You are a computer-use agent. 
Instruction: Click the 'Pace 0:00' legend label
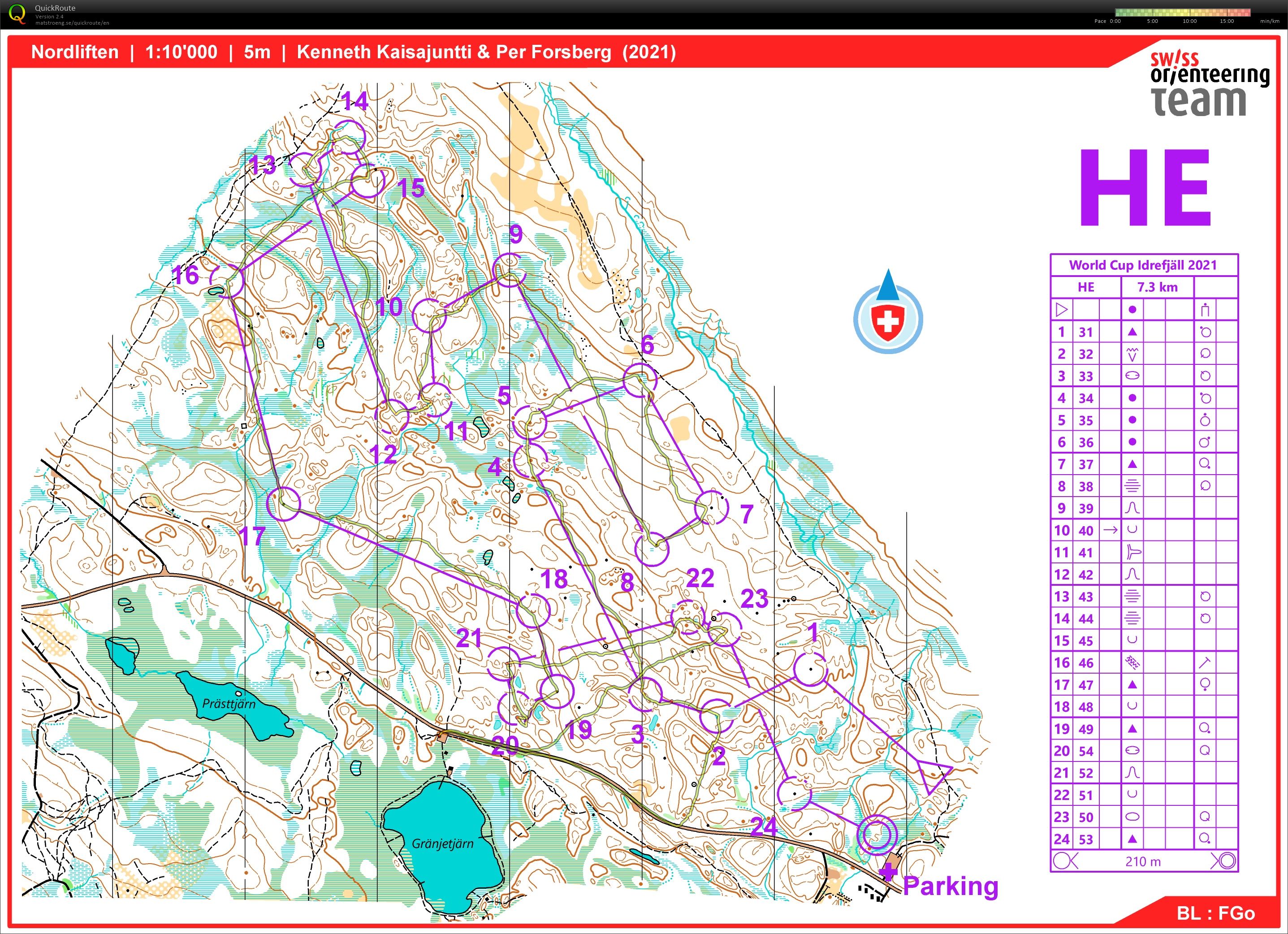point(1107,21)
